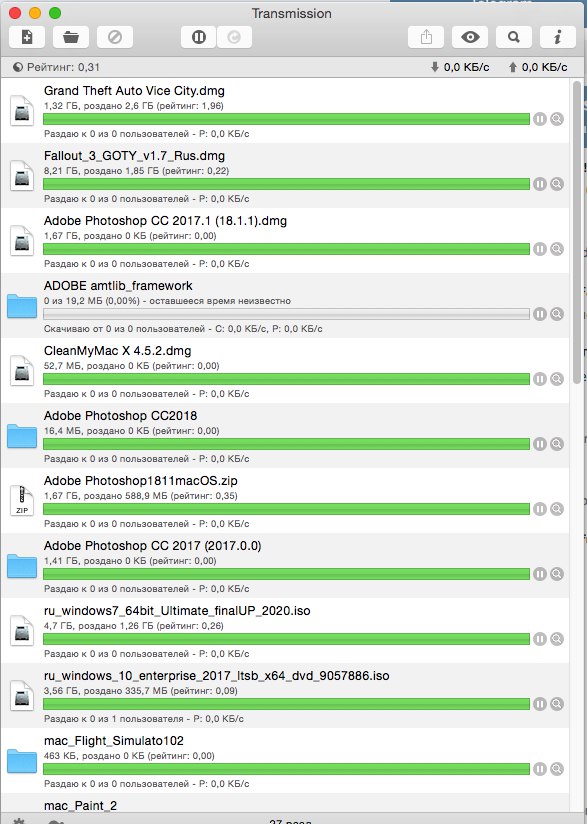Click the Grand Theft Auto Vice City progress bar
This screenshot has width=587, height=824.
286,119
